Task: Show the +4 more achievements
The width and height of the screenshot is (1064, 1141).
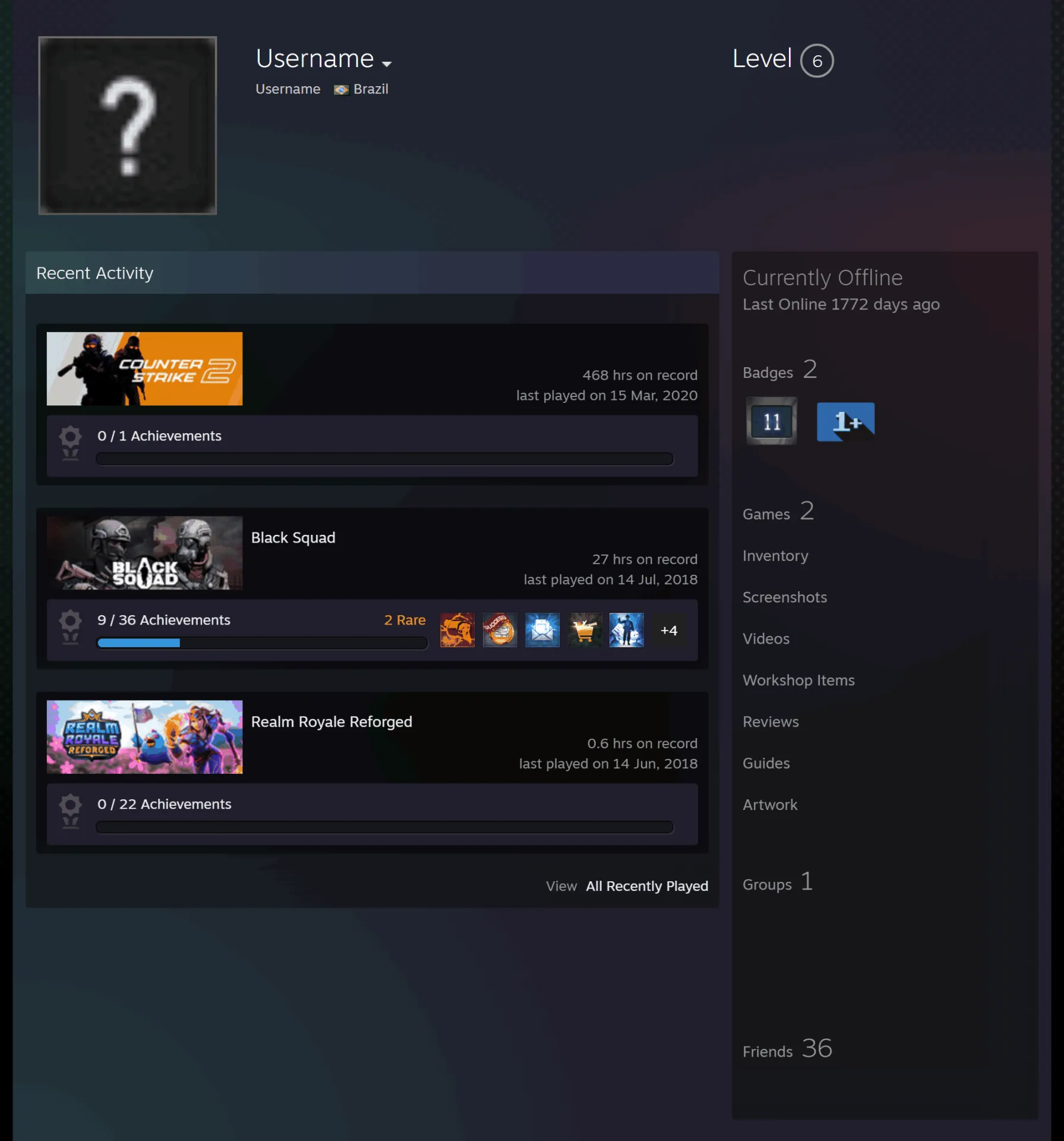Action: click(669, 630)
